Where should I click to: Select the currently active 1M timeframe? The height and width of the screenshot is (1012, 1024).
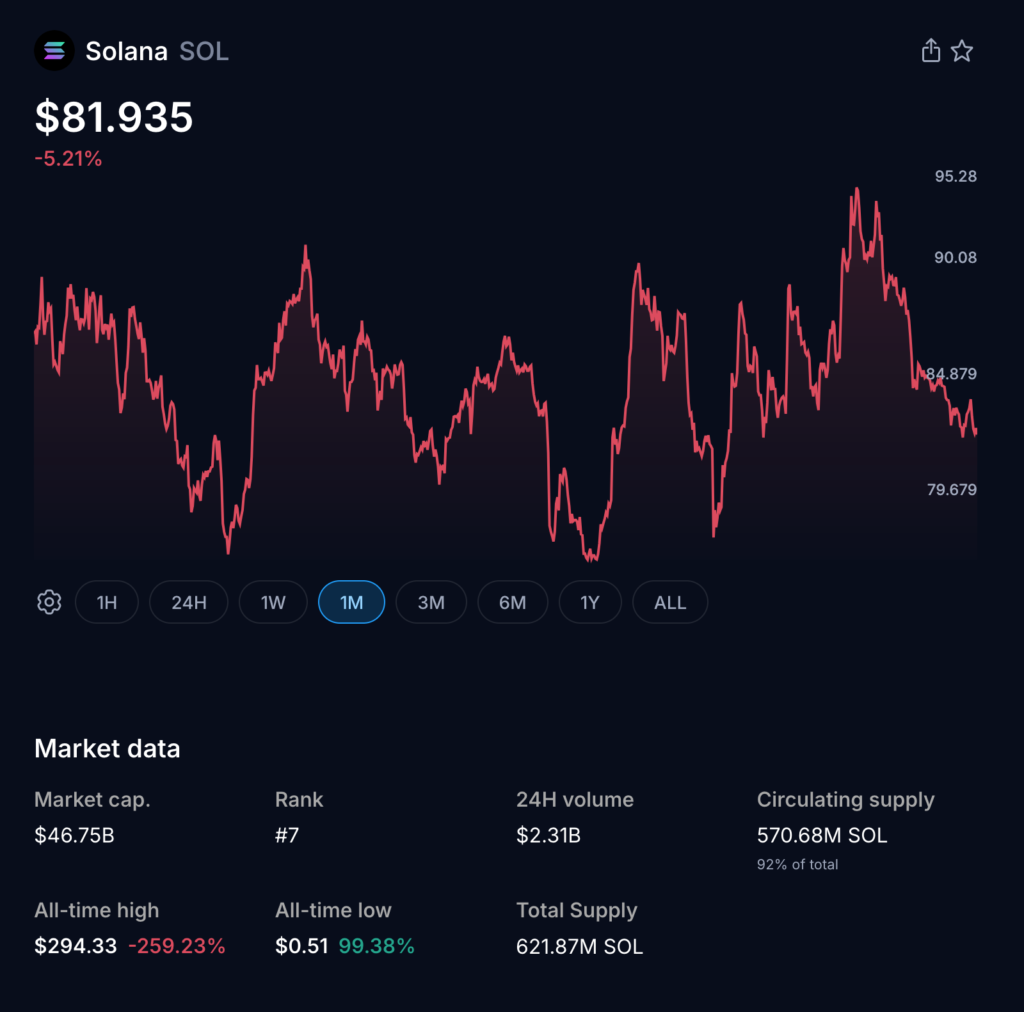tap(351, 602)
